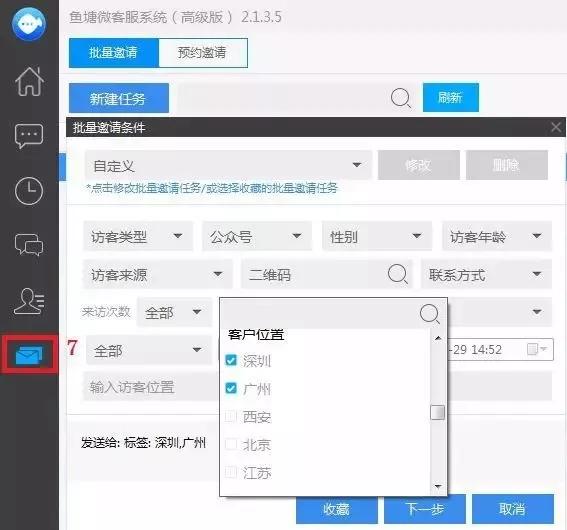
Task: Open the double speech bubbles sidebar icon
Action: (x=29, y=245)
